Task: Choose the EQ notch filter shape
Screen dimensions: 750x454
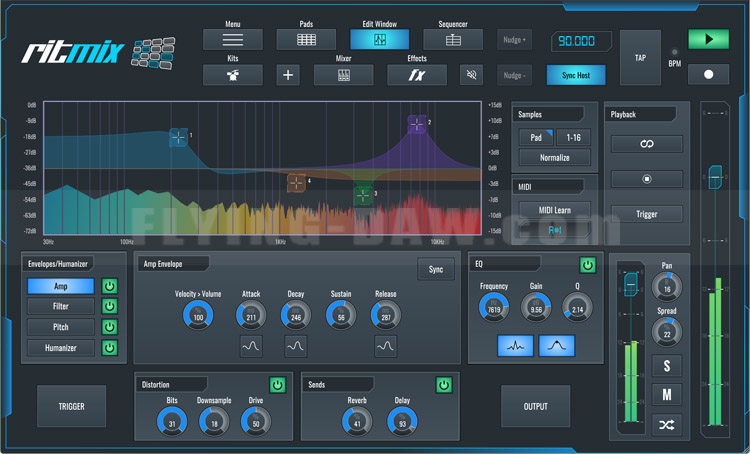Action: point(515,345)
